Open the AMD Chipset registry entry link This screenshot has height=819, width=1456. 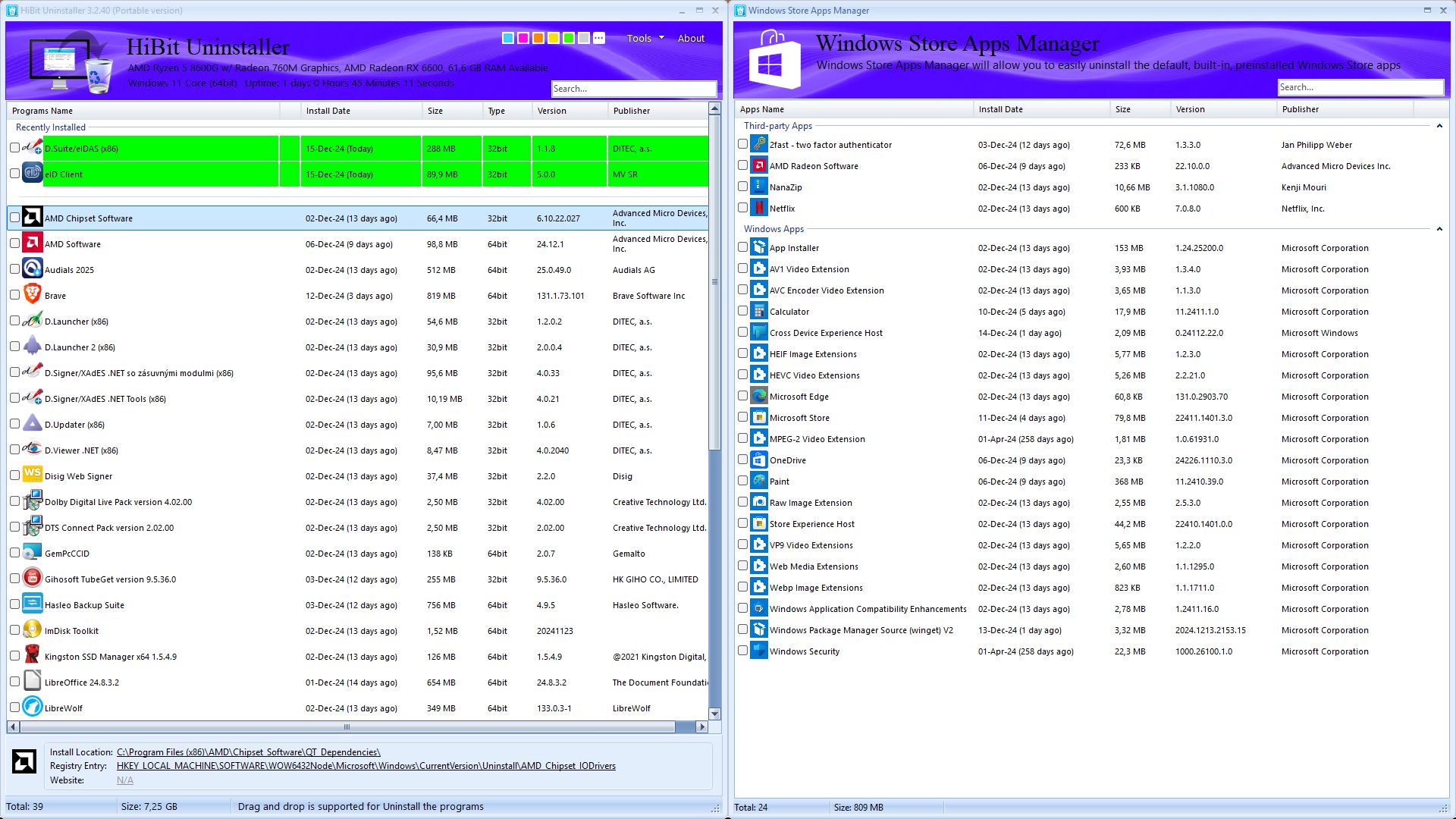[x=366, y=766]
